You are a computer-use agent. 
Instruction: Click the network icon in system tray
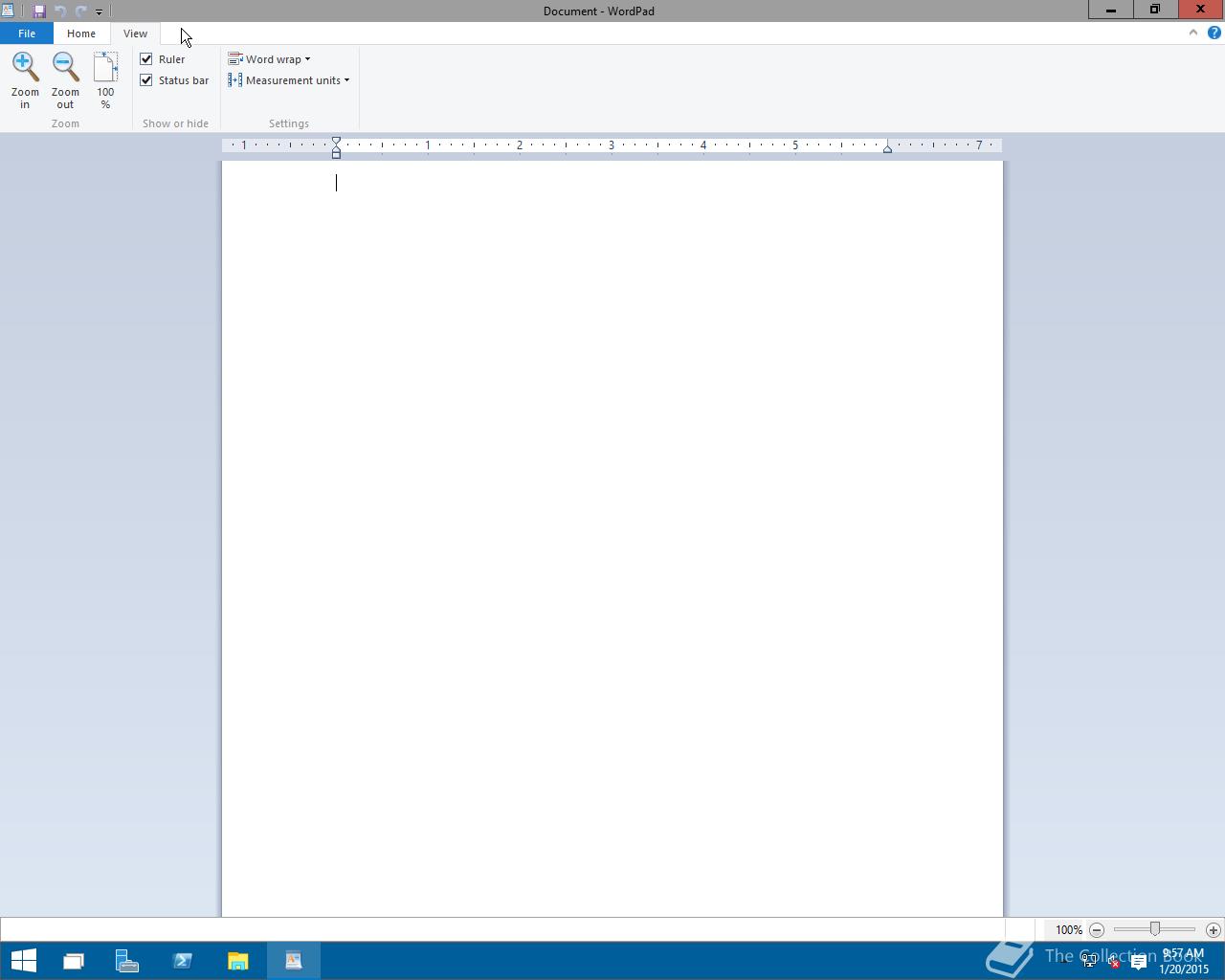[x=1089, y=961]
